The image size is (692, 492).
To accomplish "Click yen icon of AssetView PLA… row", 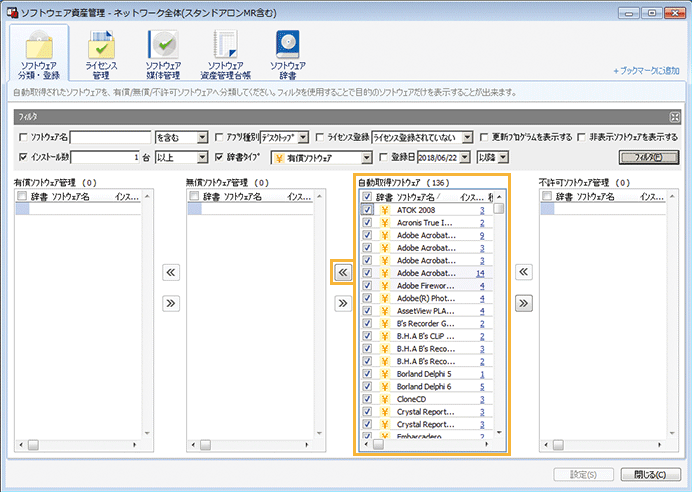I will coord(385,311).
